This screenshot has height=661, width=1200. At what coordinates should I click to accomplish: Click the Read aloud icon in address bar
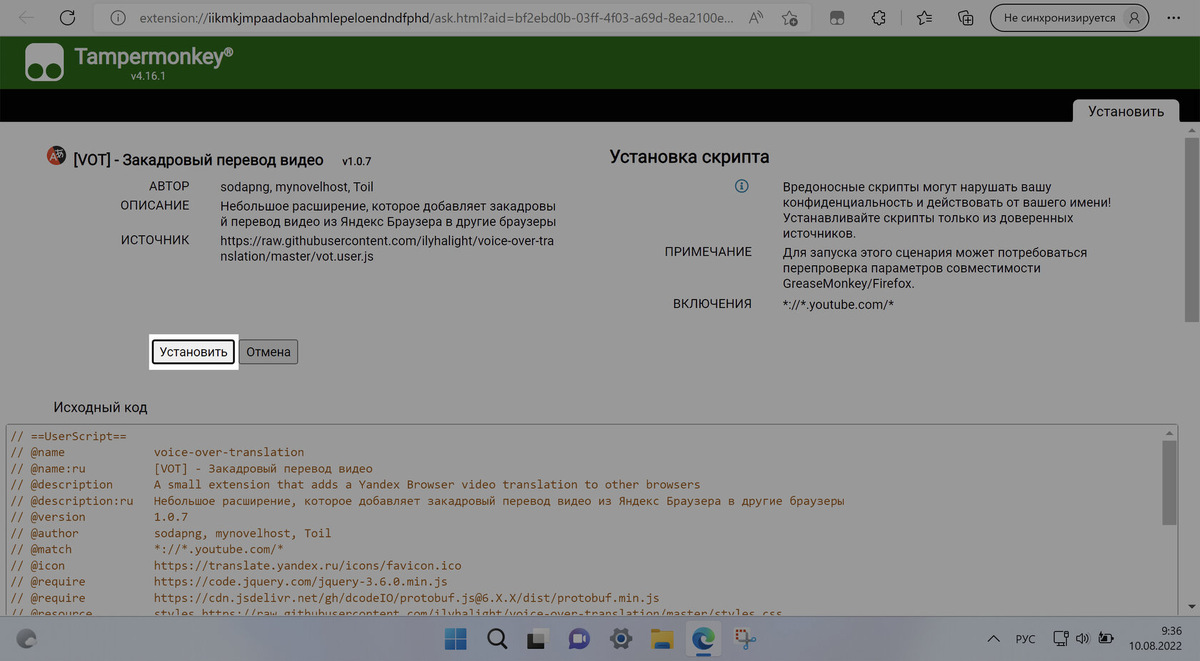(x=755, y=18)
